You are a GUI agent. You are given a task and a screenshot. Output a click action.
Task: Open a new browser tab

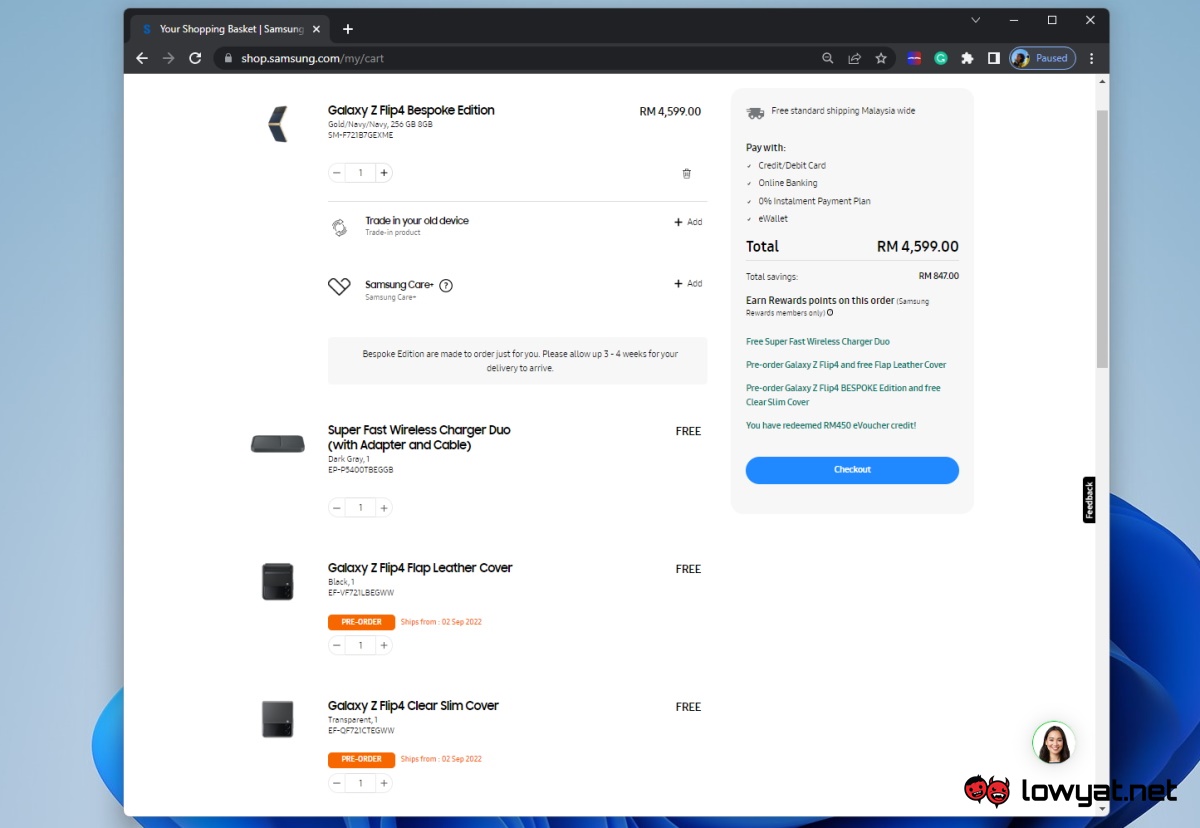348,29
